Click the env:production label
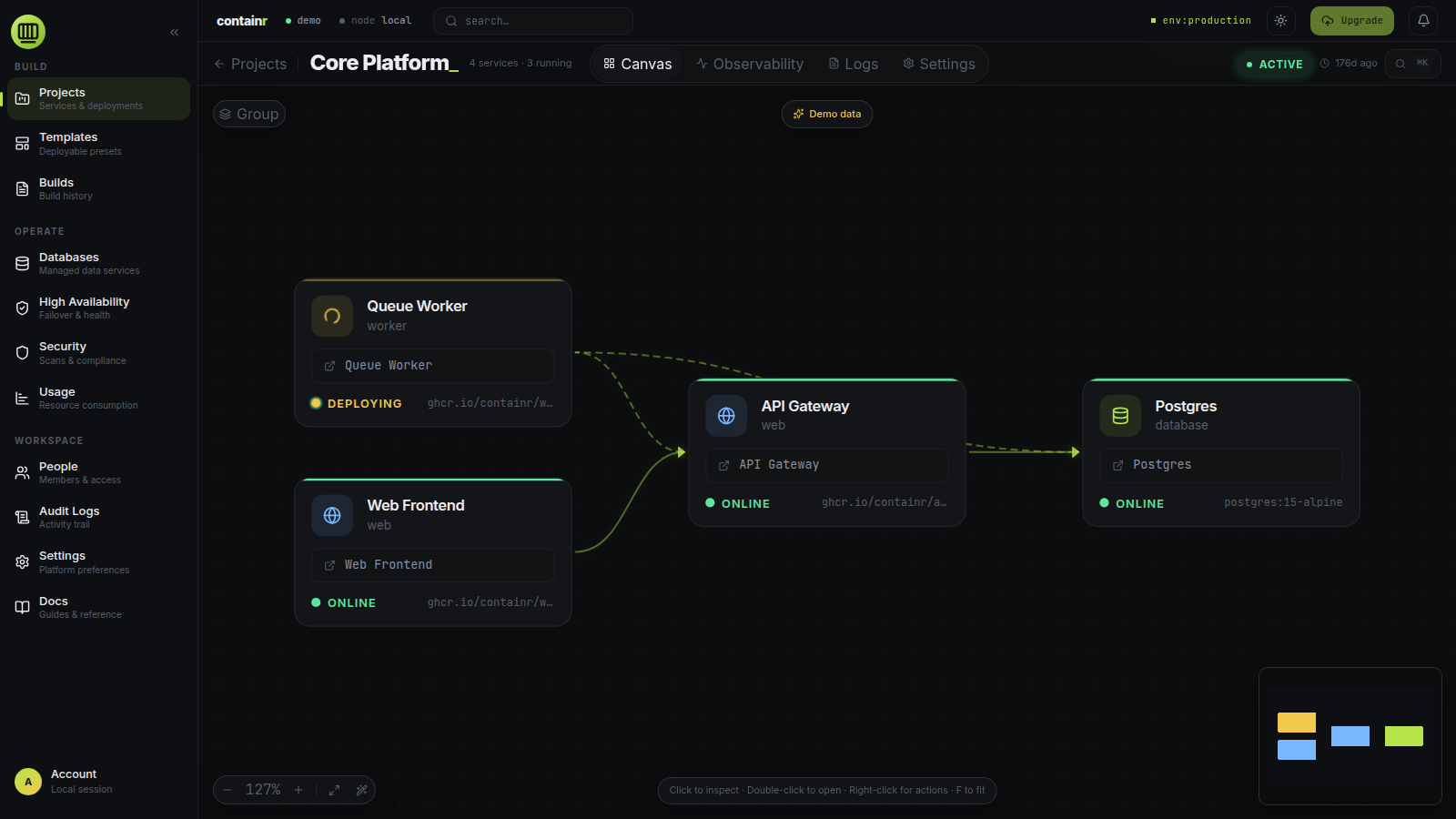This screenshot has height=819, width=1456. coord(1201,20)
